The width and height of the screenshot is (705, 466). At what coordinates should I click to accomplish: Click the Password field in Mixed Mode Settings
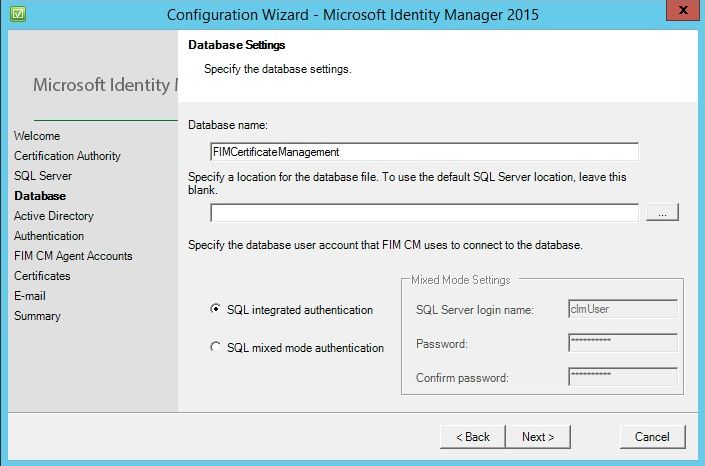click(623, 343)
